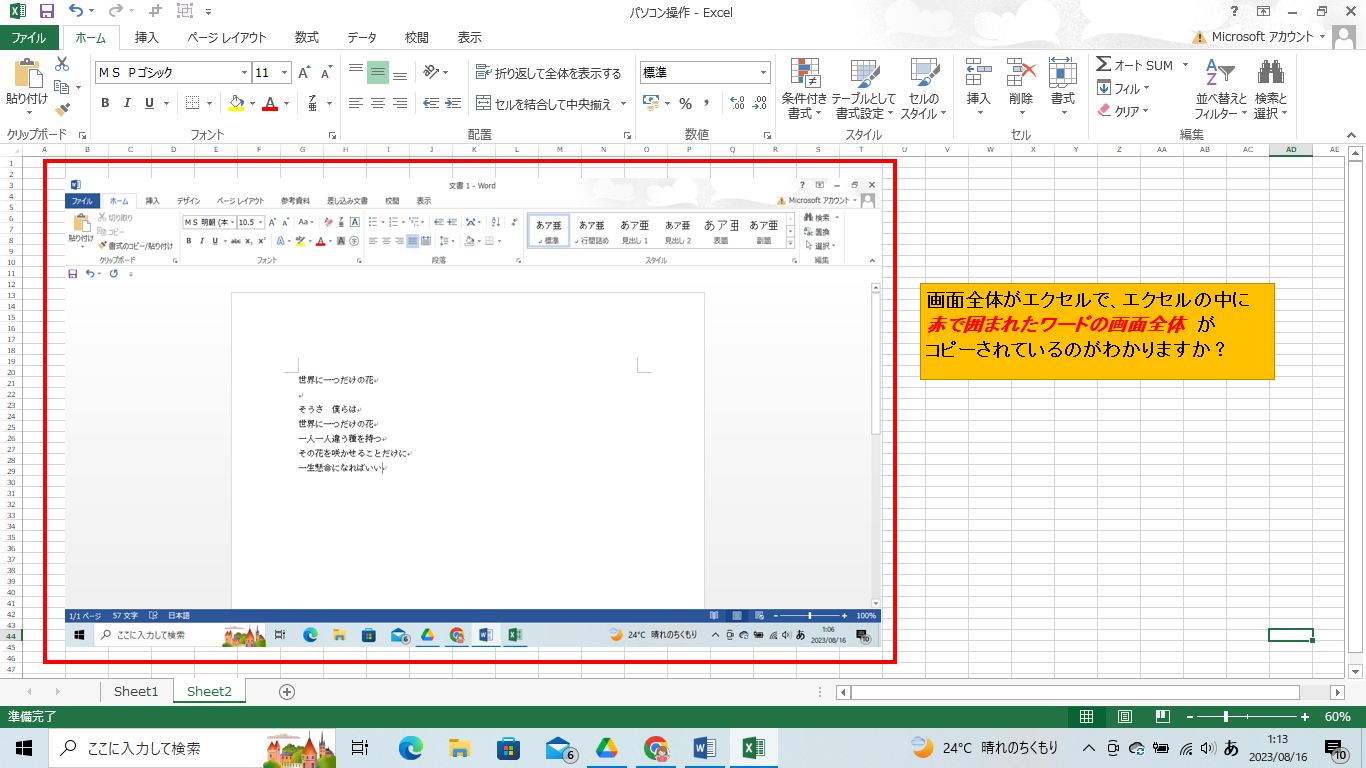Open the ファイル tab
The height and width of the screenshot is (768, 1366).
[28, 38]
